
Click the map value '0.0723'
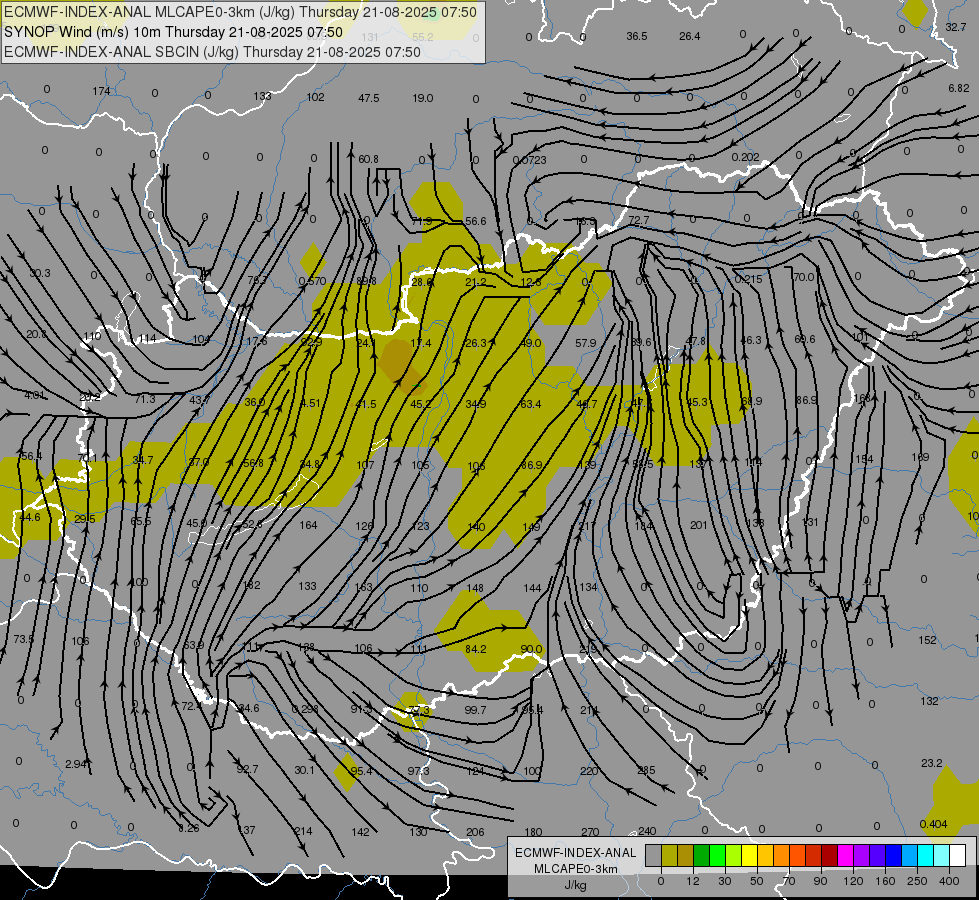[529, 160]
